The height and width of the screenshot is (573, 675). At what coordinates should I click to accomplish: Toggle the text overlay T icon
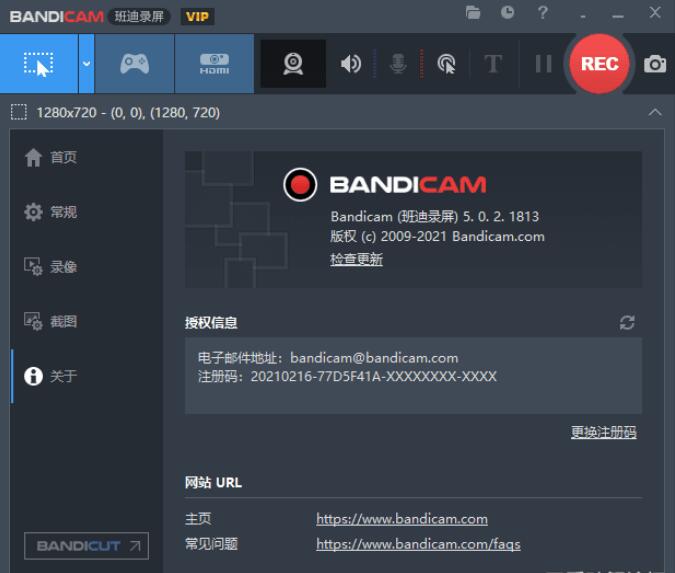coord(493,64)
